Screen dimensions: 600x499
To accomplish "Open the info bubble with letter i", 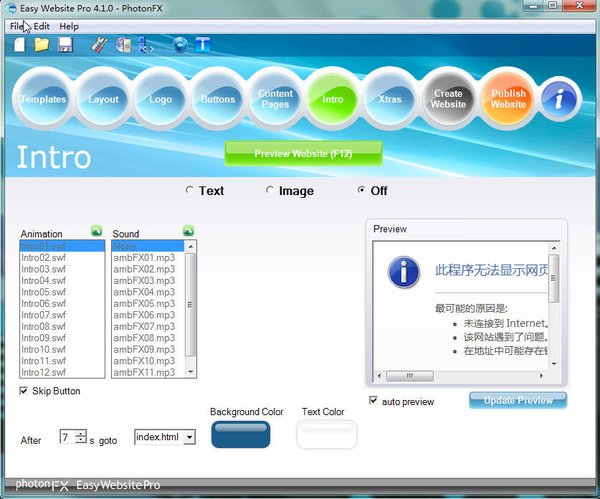I will pyautogui.click(x=559, y=99).
